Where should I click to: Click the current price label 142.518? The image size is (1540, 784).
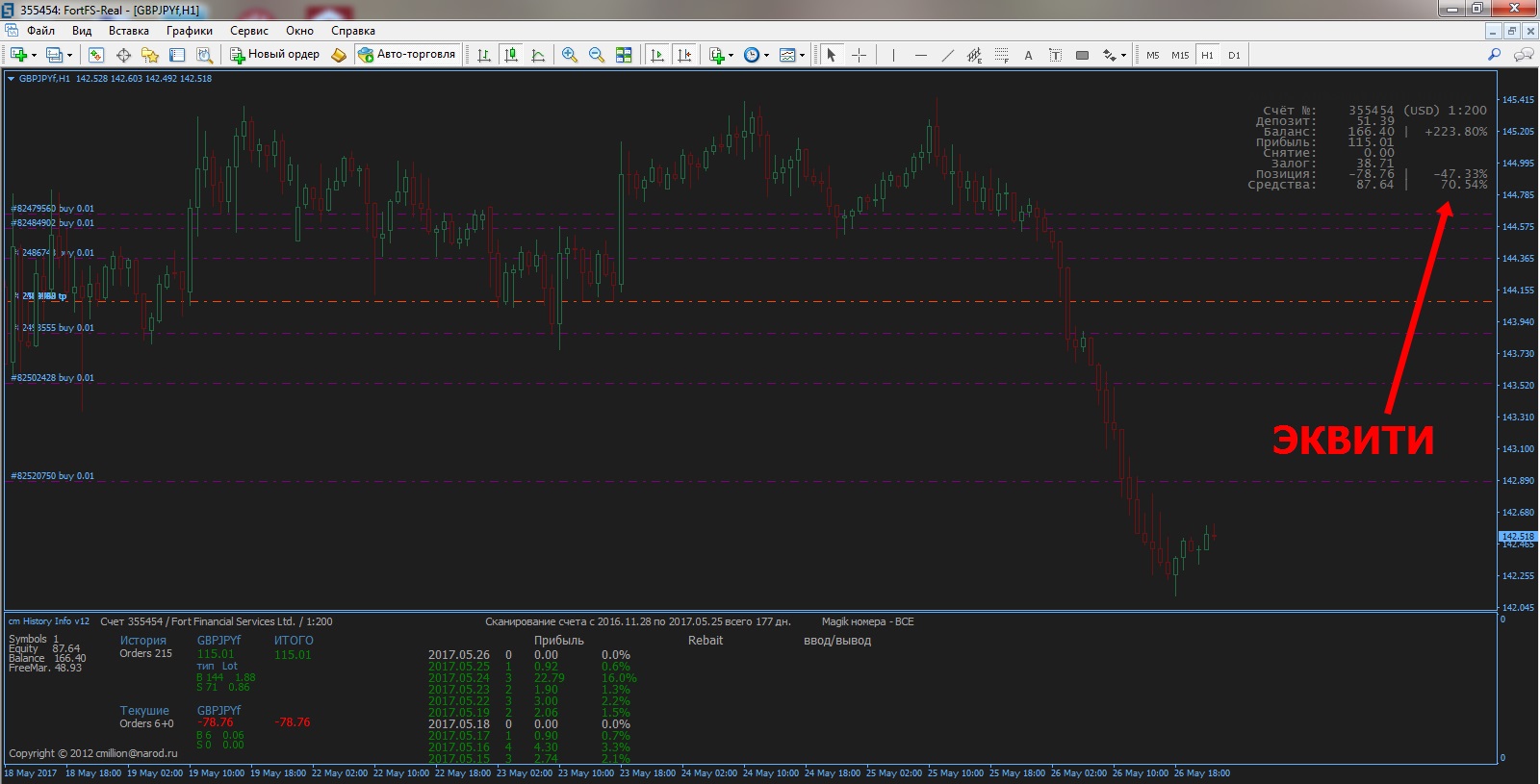[1518, 536]
